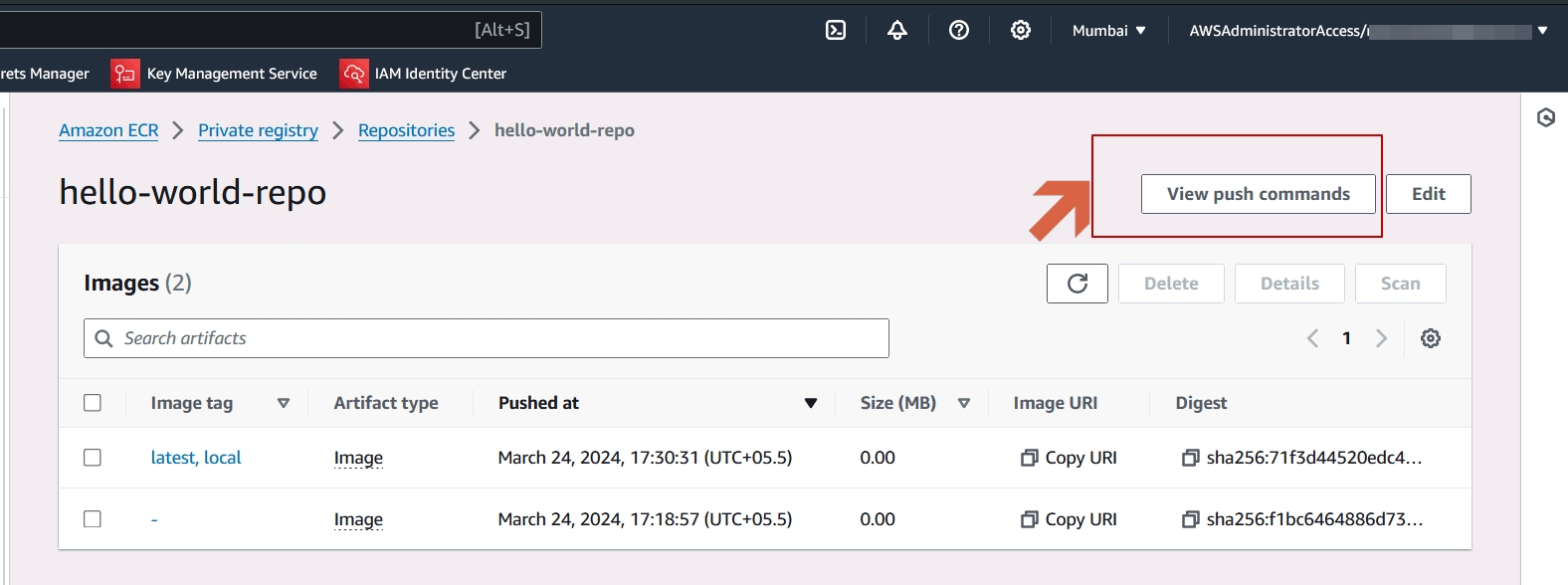1568x585 pixels.
Task: Open Secrets Manager shortcut
Action: [x=45, y=74]
